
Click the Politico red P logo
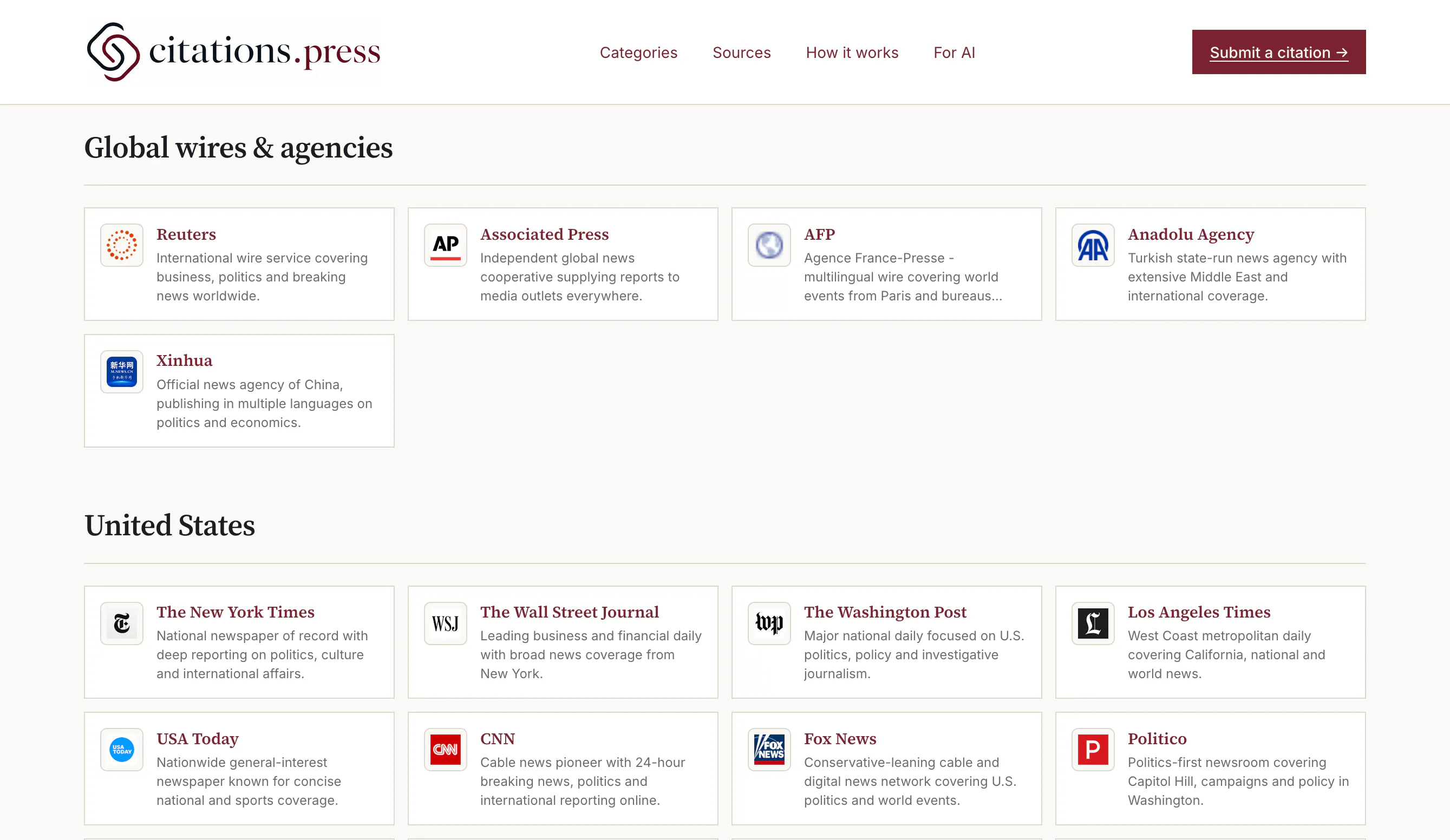click(x=1093, y=750)
